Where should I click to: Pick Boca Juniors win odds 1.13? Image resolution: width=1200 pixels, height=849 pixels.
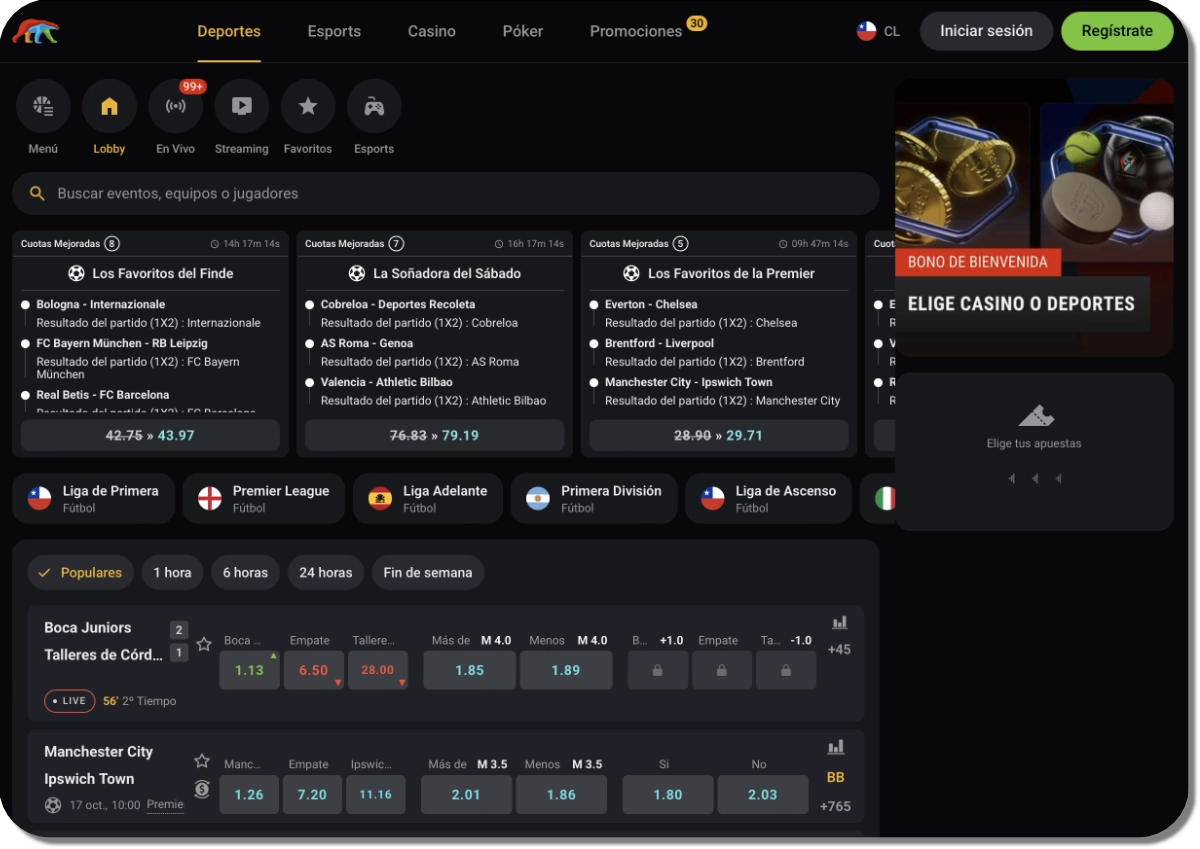250,670
